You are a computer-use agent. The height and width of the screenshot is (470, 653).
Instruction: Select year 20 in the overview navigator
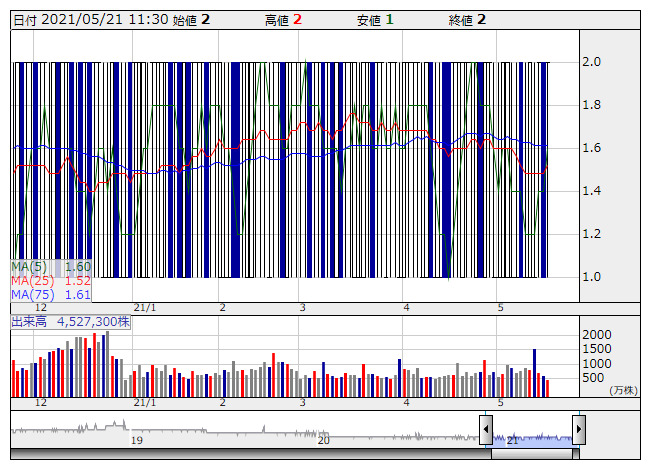click(323, 440)
